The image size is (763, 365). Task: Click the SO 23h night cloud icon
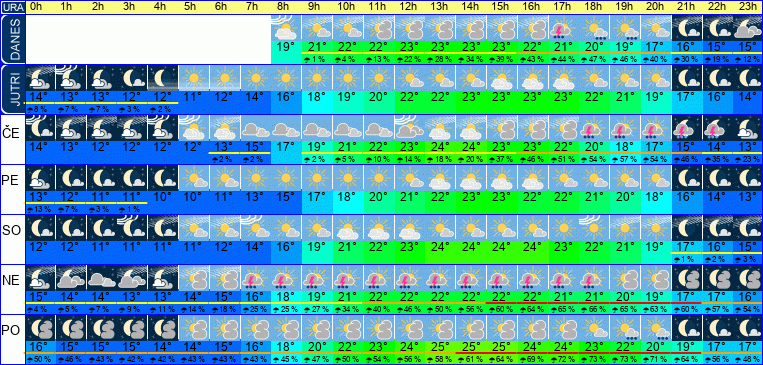click(748, 227)
